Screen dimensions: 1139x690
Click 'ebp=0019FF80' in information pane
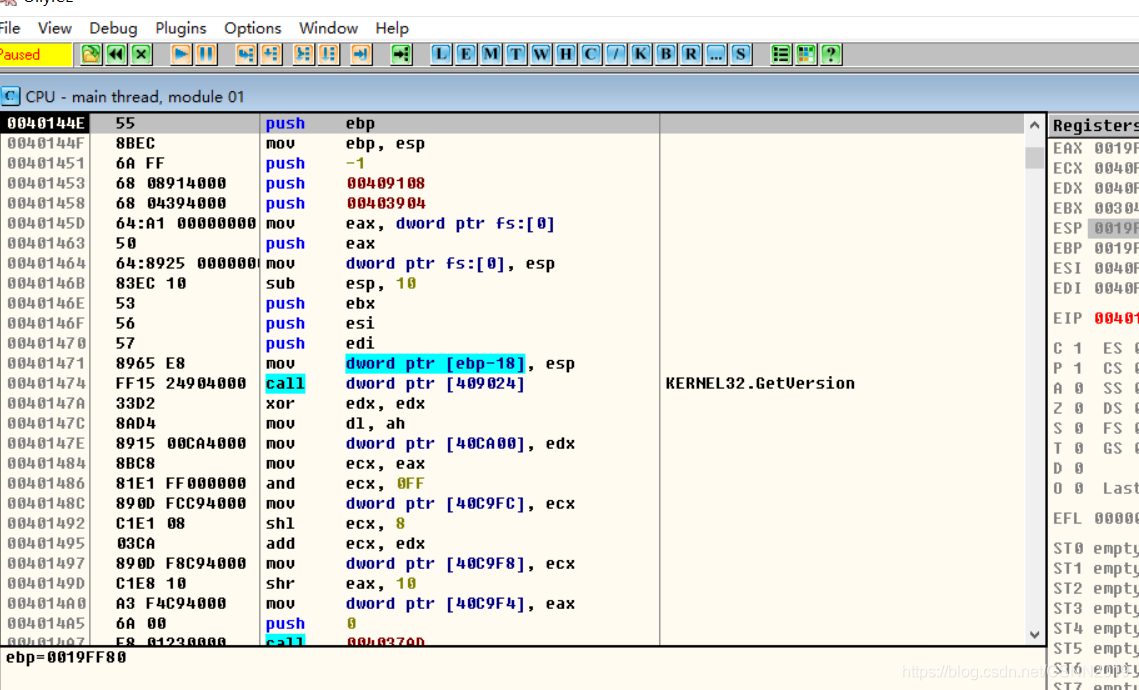(66, 657)
